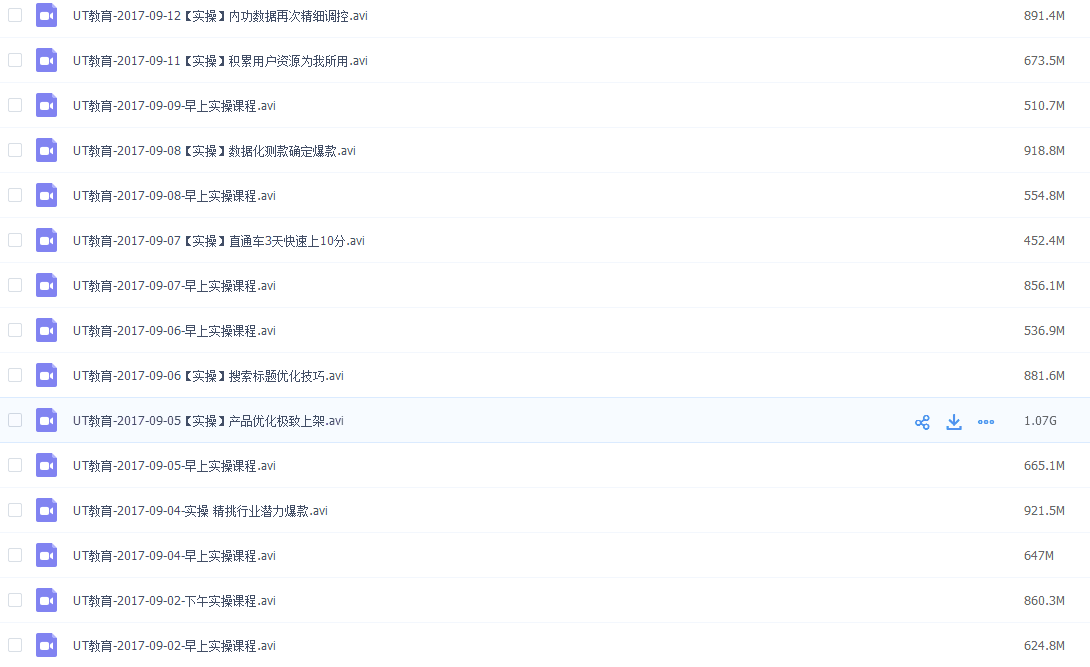Check the box for 2017-09-09-早上实操课程.avi

tap(15, 105)
